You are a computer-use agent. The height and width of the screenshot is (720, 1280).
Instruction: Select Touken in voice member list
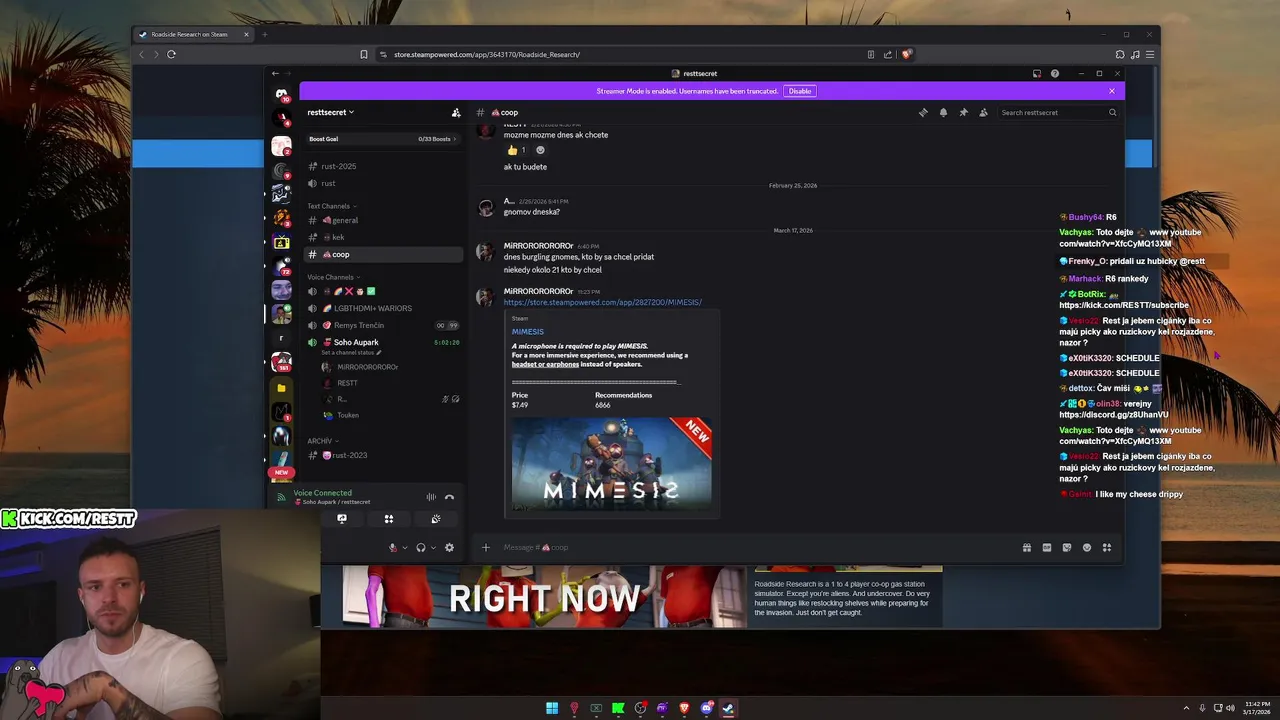pos(348,415)
